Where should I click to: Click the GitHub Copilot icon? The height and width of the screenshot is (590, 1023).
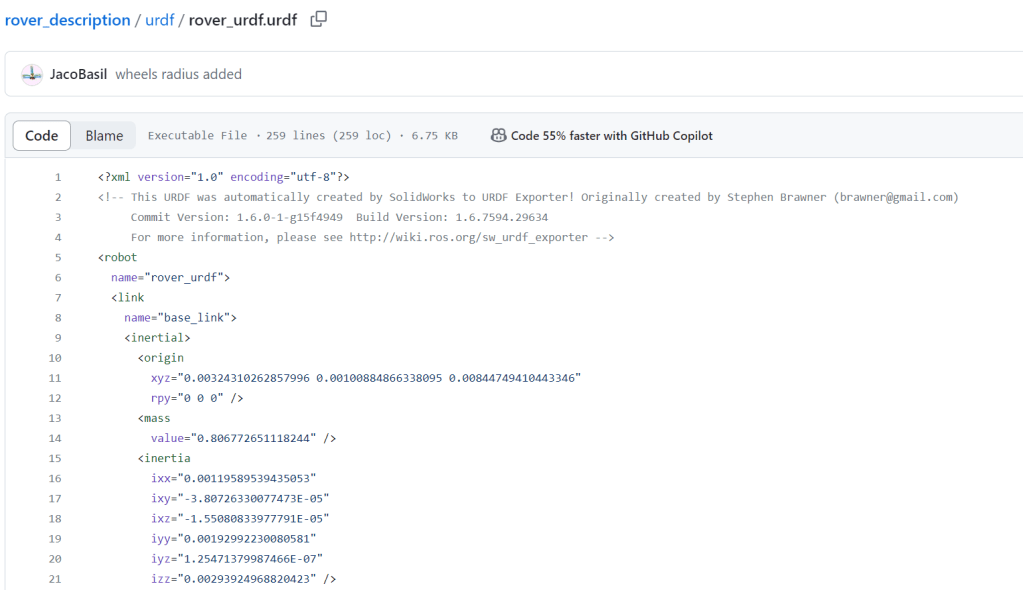pos(498,136)
